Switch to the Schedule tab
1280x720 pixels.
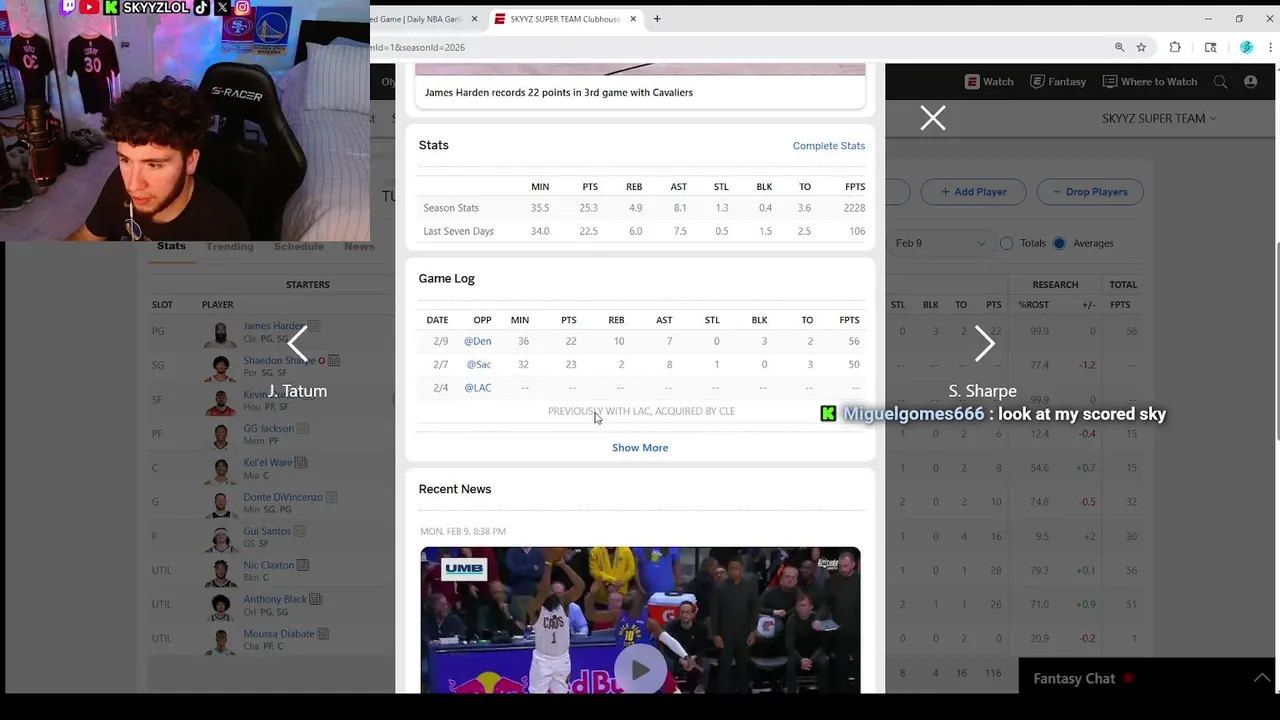299,246
